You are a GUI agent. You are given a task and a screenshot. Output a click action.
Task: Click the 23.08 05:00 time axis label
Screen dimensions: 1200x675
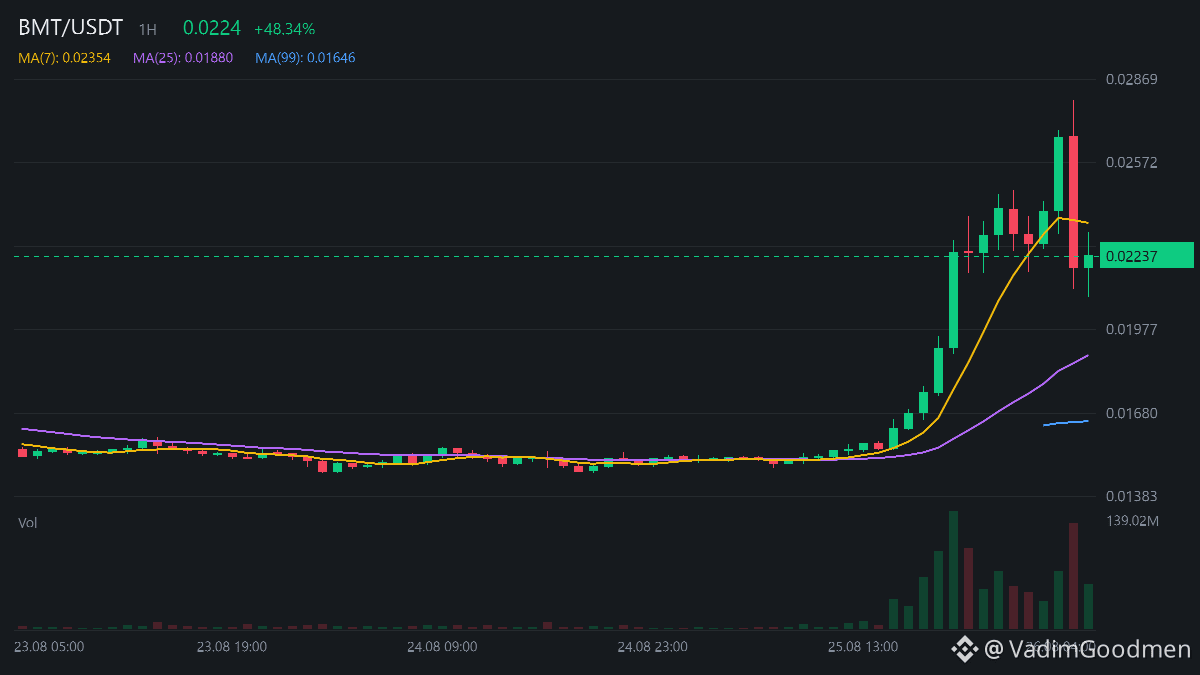[50, 647]
